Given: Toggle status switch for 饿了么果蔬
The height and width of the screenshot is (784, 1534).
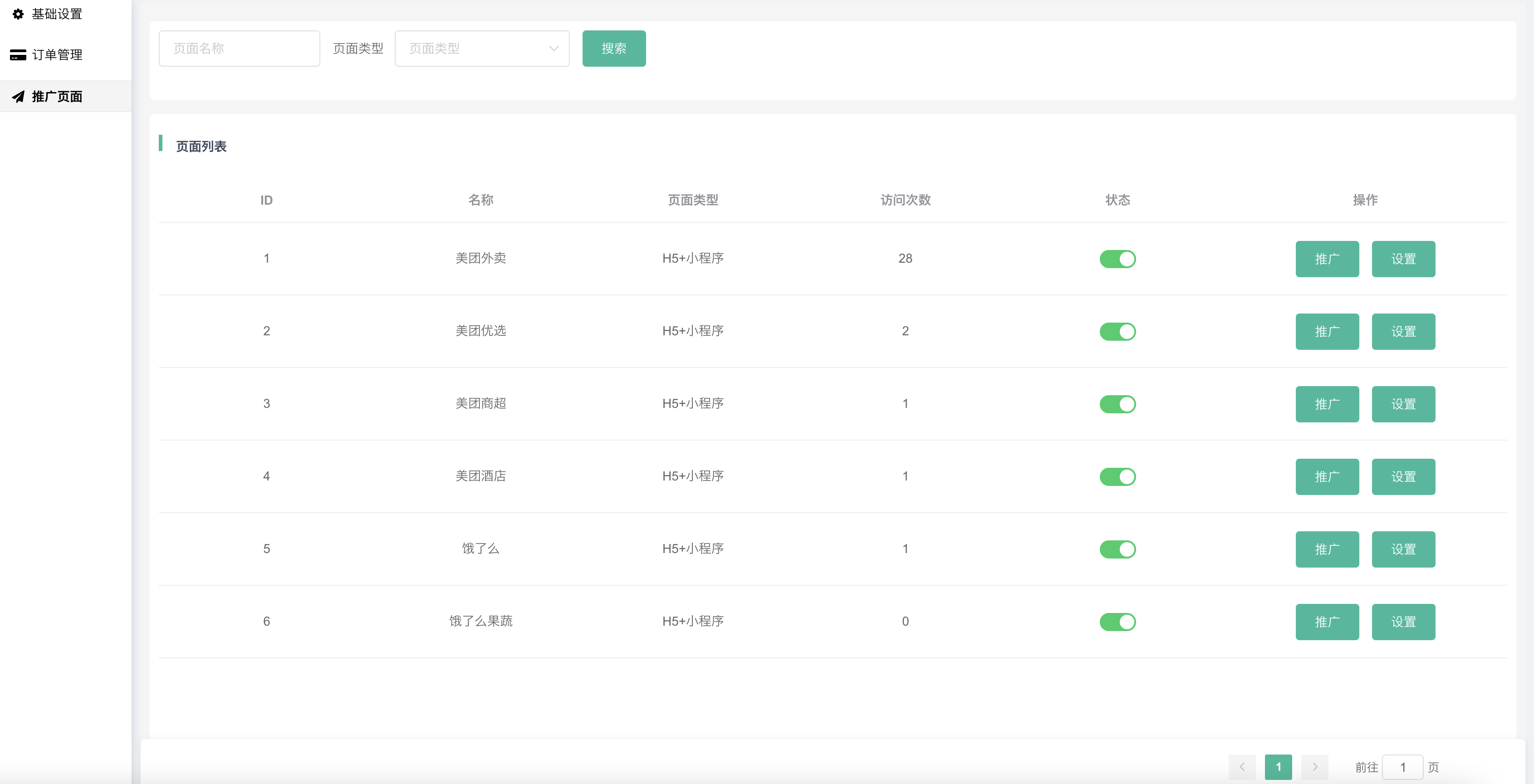Looking at the screenshot, I should (1117, 622).
